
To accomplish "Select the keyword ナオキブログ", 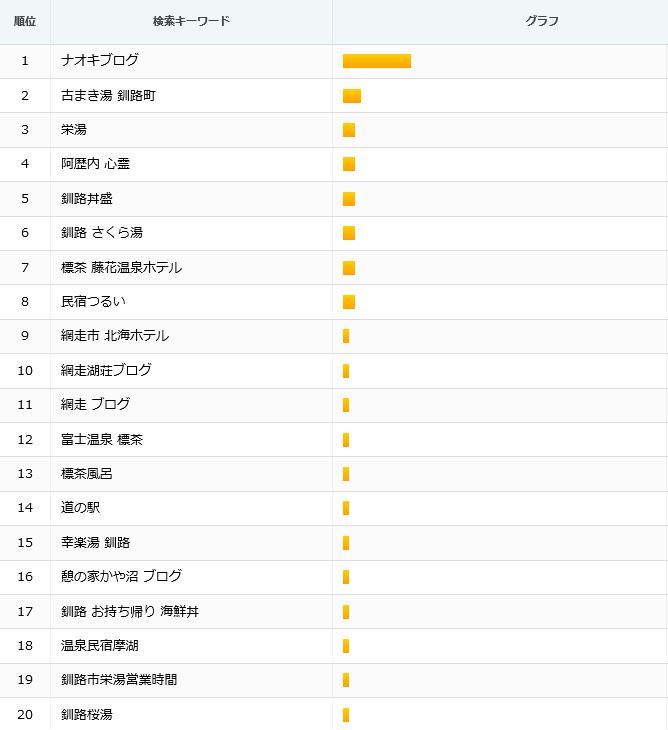I will point(100,61).
